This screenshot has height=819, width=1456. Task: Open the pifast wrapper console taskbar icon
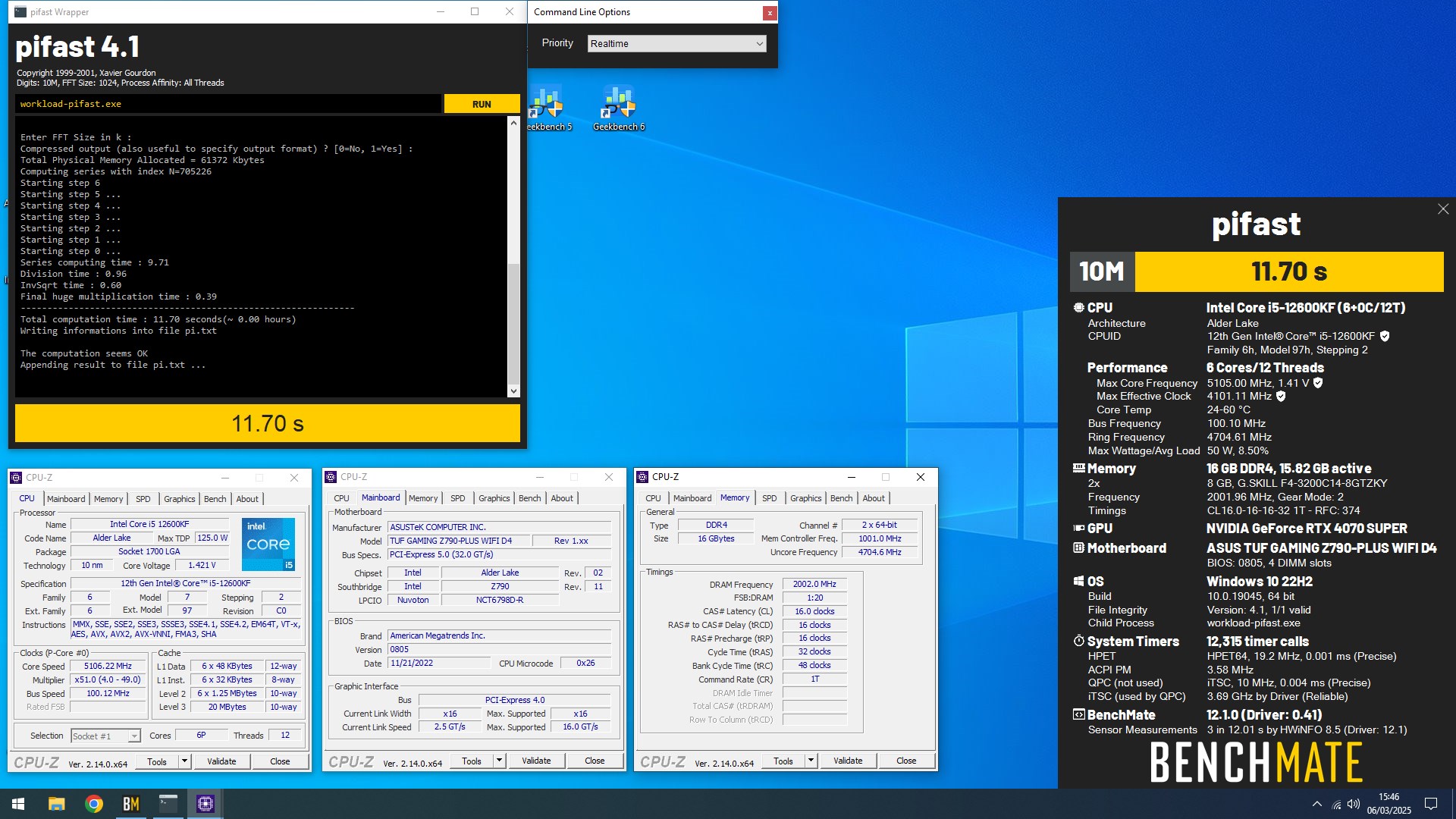168,804
